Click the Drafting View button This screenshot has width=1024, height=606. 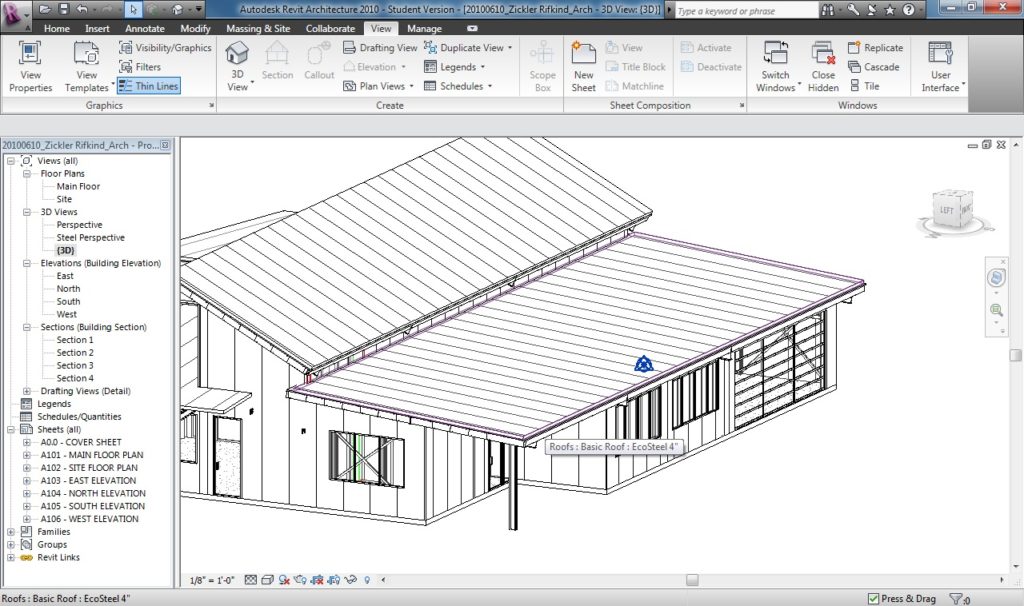tap(380, 48)
